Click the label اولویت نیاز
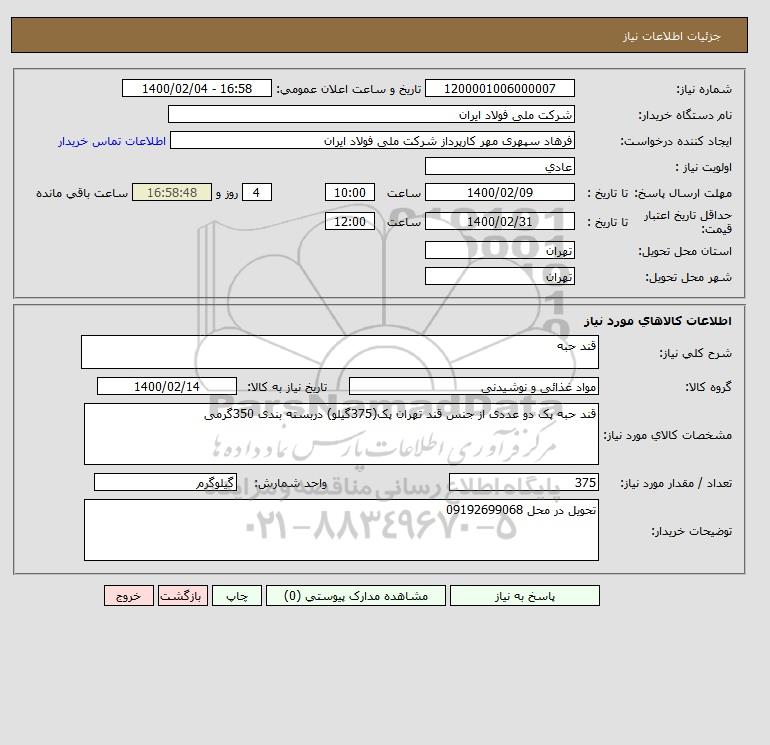Image resolution: width=770 pixels, height=745 pixels. coord(704,167)
